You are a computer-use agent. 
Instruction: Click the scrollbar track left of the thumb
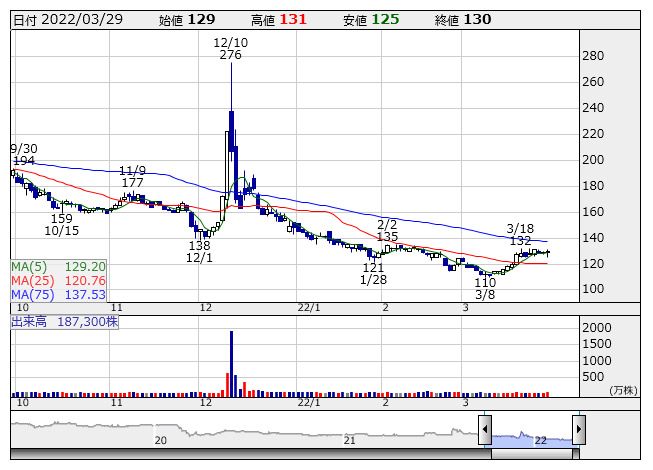point(251,454)
